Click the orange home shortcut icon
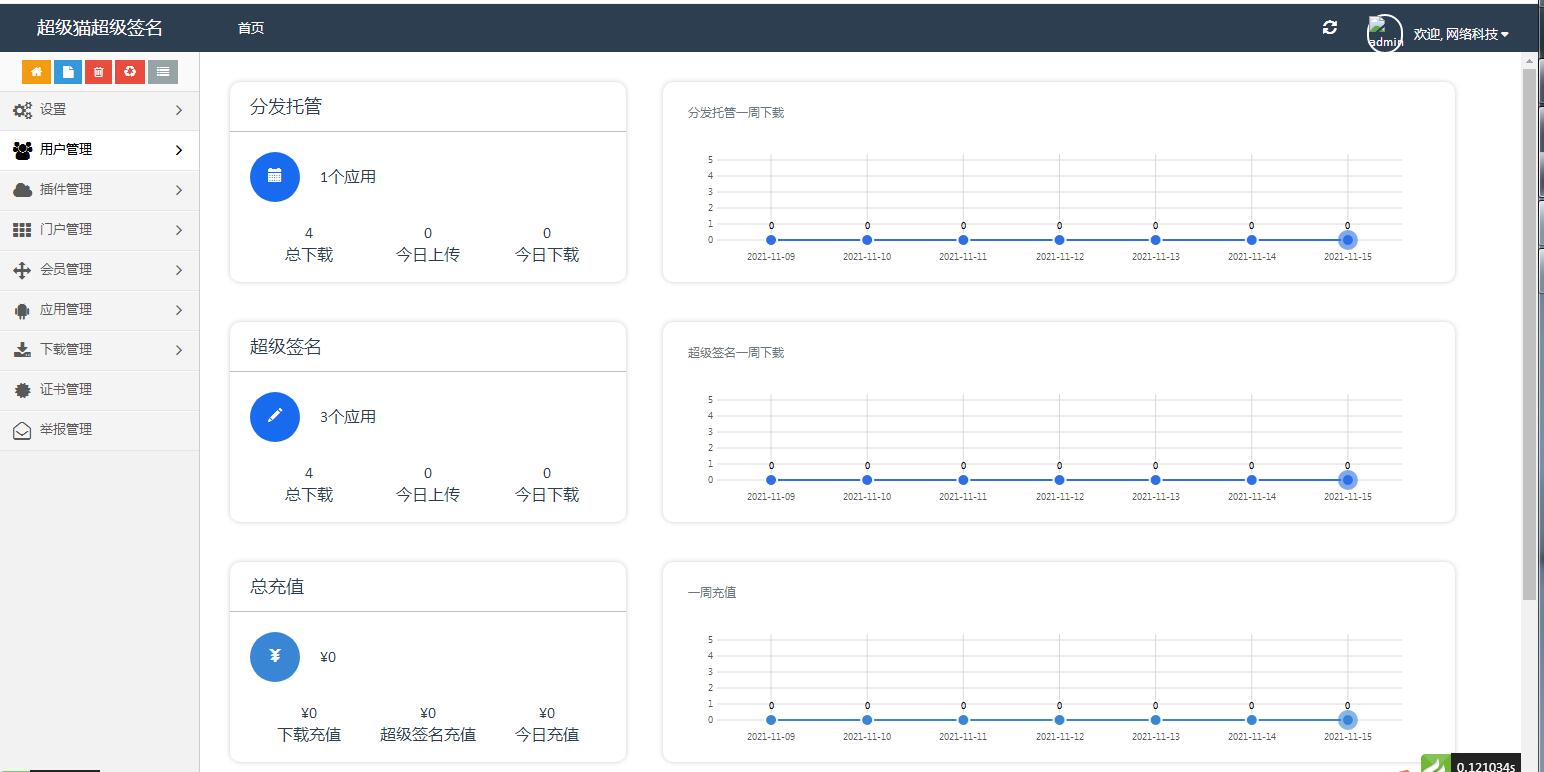 click(x=36, y=72)
